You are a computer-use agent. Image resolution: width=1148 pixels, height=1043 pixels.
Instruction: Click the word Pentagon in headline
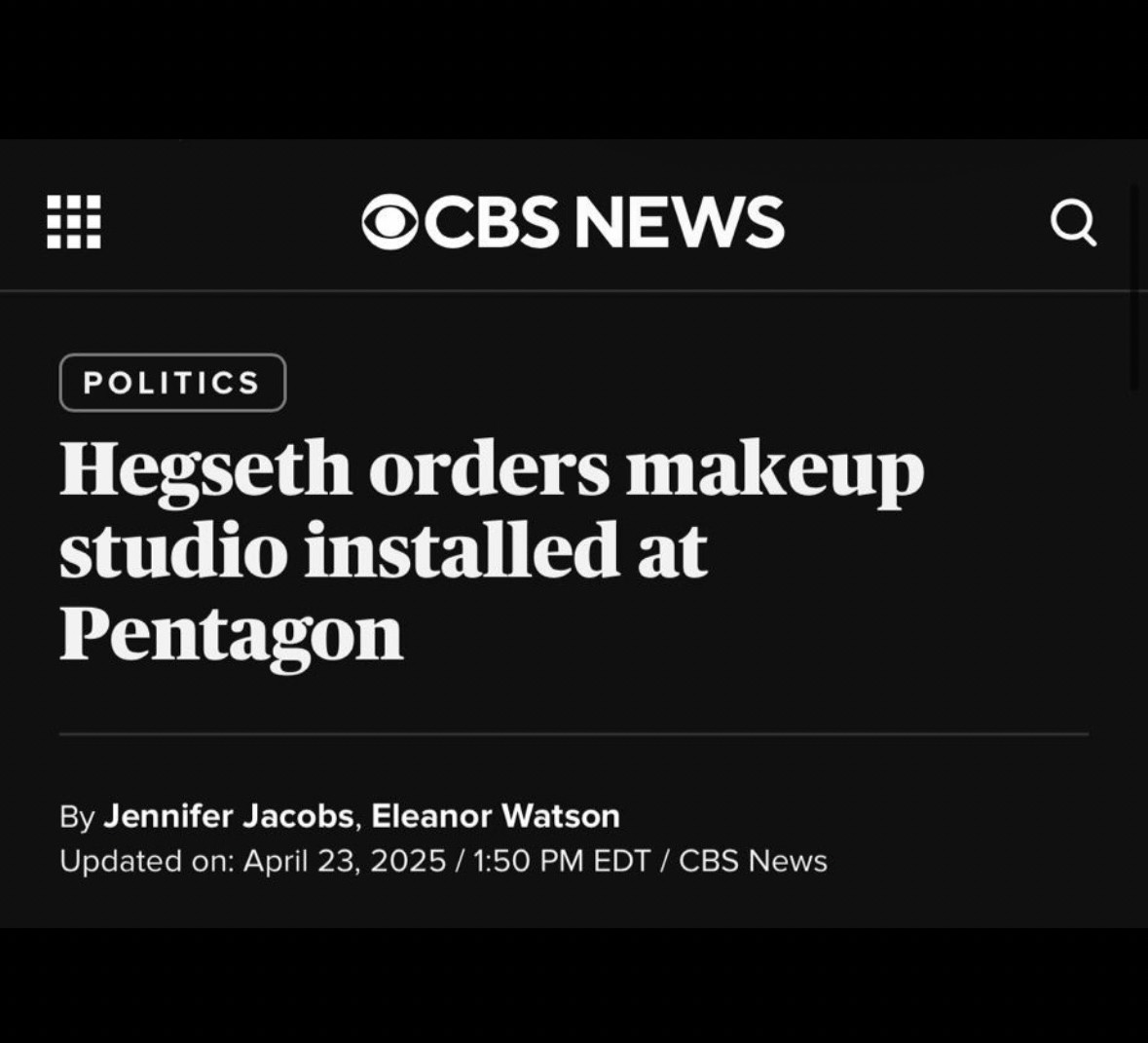232,634
